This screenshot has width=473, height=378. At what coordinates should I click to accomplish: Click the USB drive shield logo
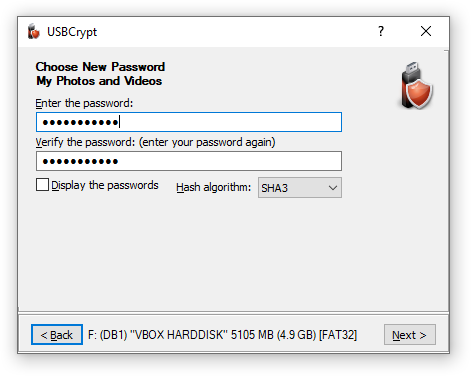[416, 85]
